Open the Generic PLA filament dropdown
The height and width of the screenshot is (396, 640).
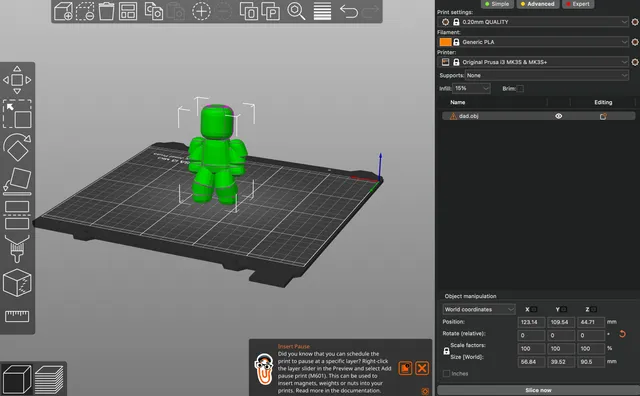coord(533,42)
